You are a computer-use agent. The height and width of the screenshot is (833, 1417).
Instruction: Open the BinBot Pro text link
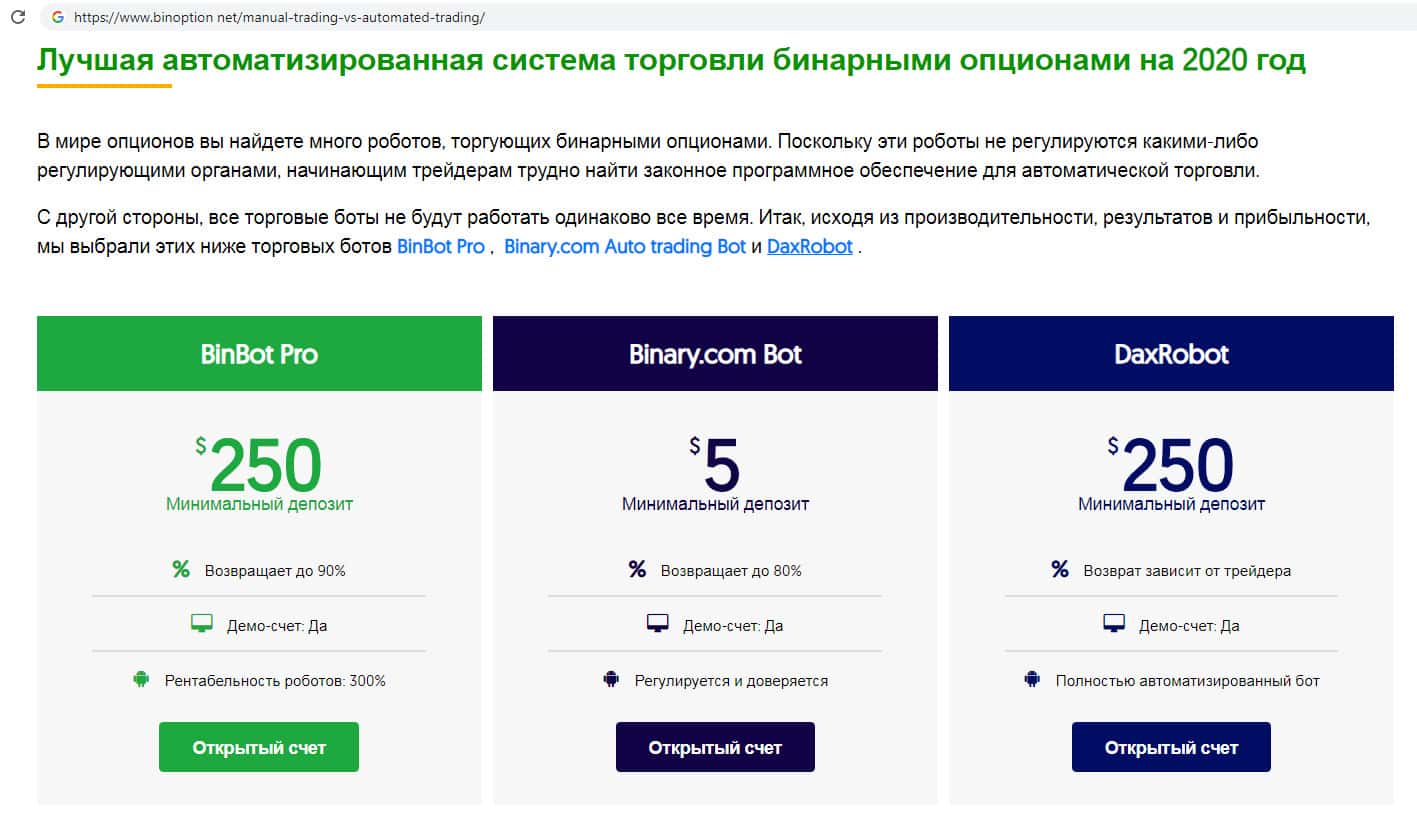coord(440,246)
